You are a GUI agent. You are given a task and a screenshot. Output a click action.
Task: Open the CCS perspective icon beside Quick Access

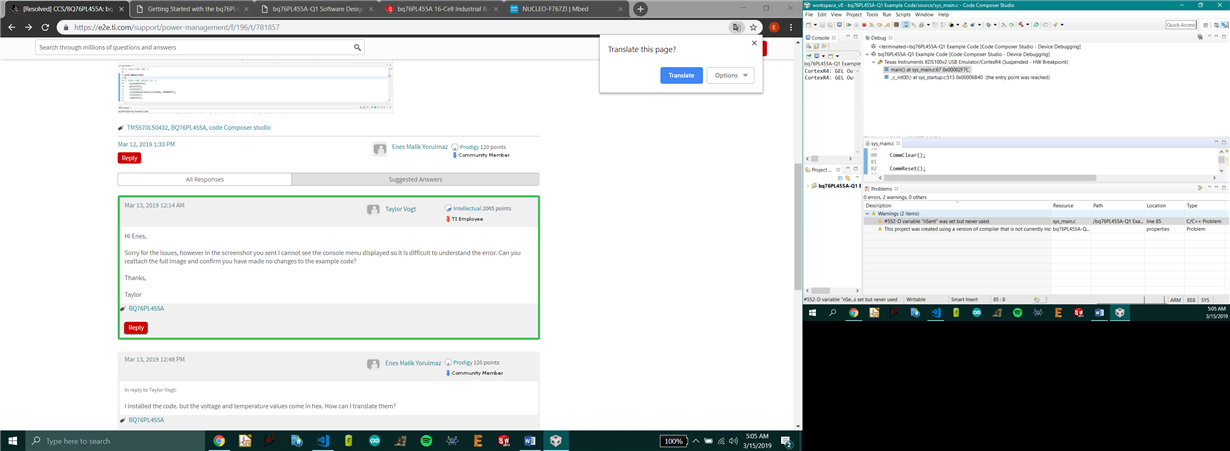click(x=1205, y=25)
